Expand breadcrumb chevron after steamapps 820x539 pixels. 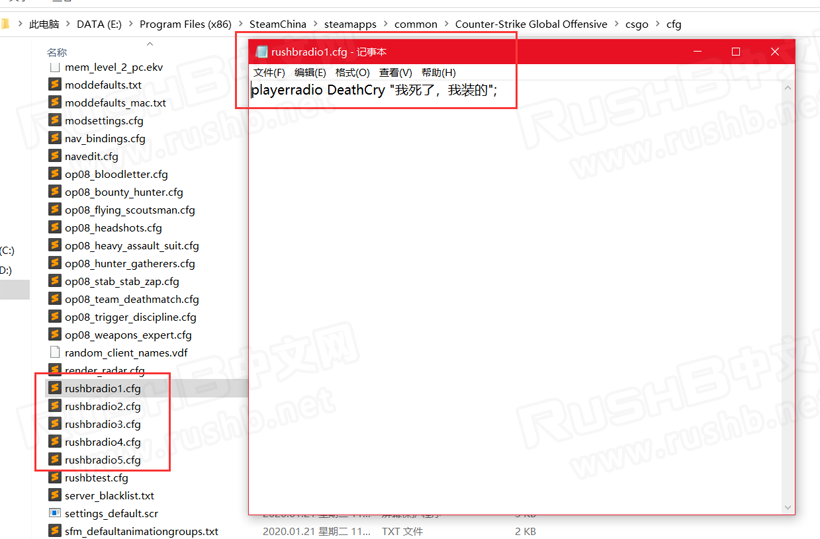pos(385,24)
